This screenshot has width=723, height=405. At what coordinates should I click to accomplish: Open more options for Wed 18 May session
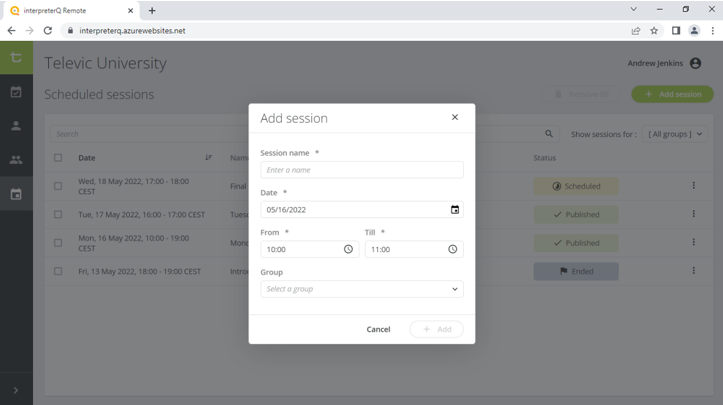click(693, 185)
